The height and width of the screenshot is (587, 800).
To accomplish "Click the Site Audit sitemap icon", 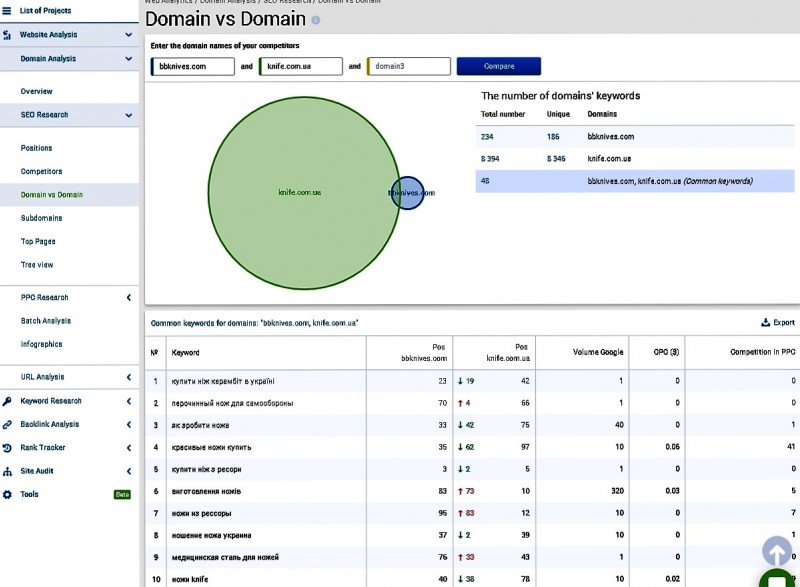I will [7, 471].
